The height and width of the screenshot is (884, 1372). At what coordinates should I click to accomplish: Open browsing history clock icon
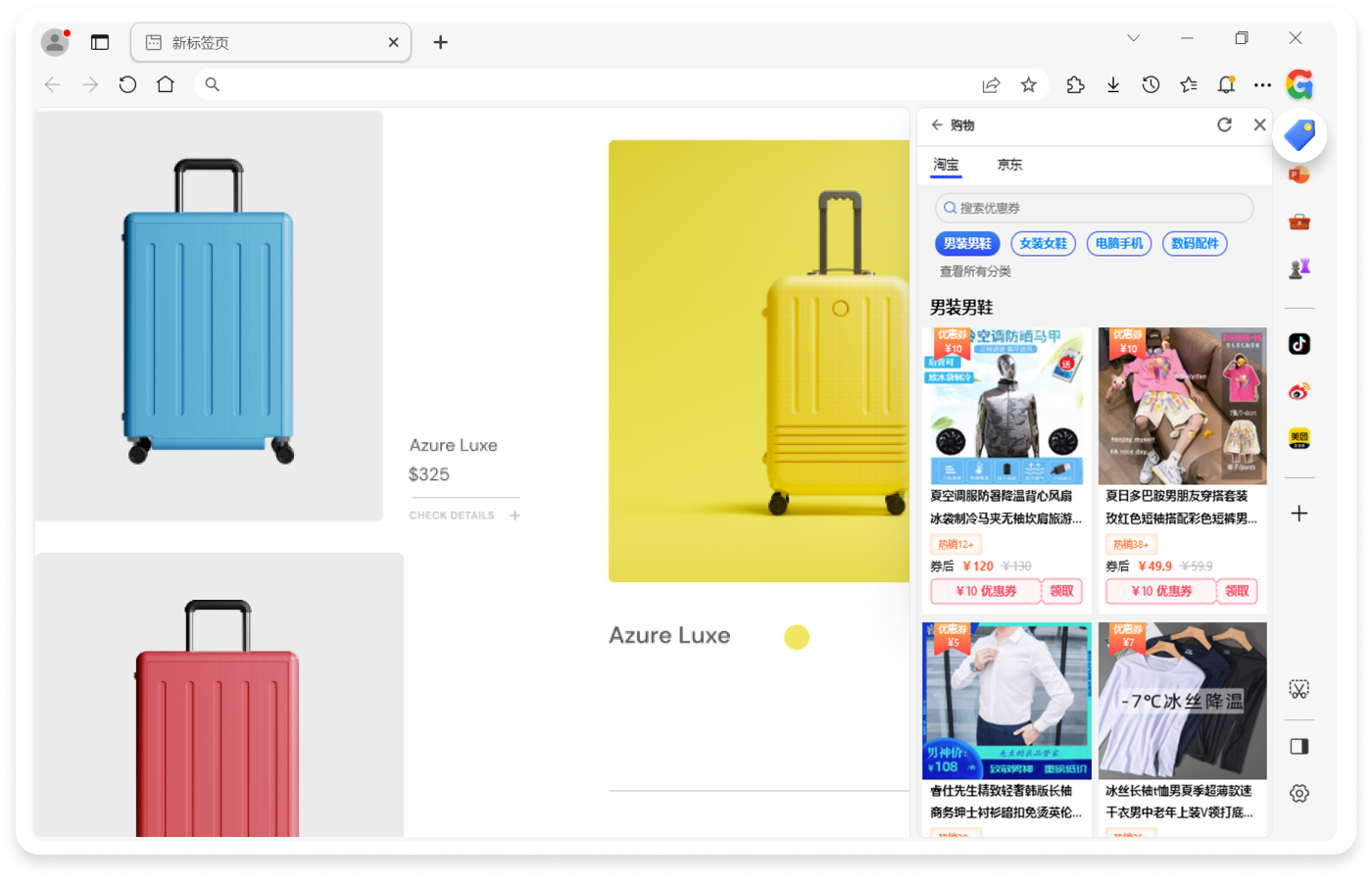[x=1151, y=85]
